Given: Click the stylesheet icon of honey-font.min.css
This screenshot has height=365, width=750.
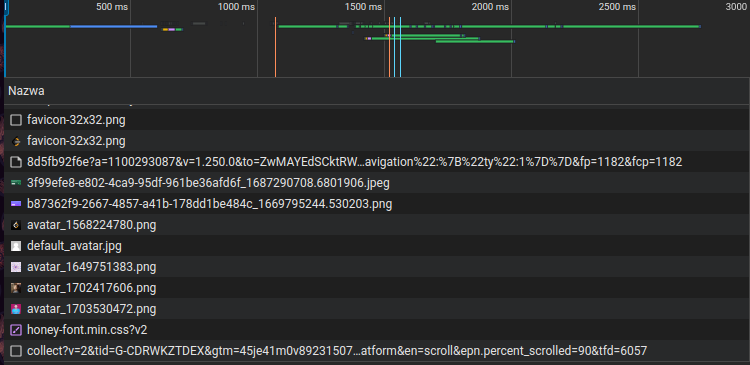Looking at the screenshot, I should tap(16, 330).
